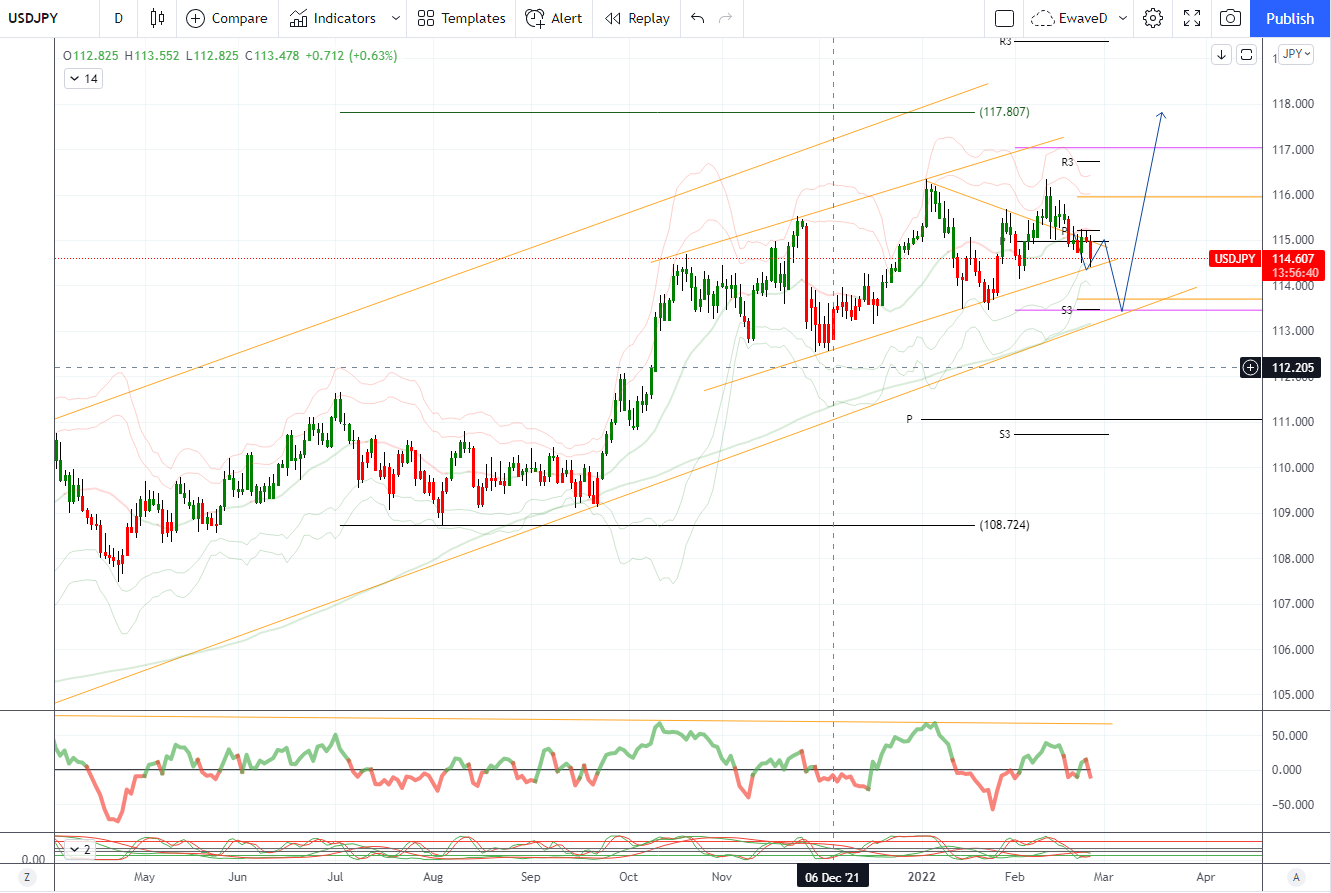Change the D timeframe interval
Screen dimensions: 1331x893
point(119,18)
